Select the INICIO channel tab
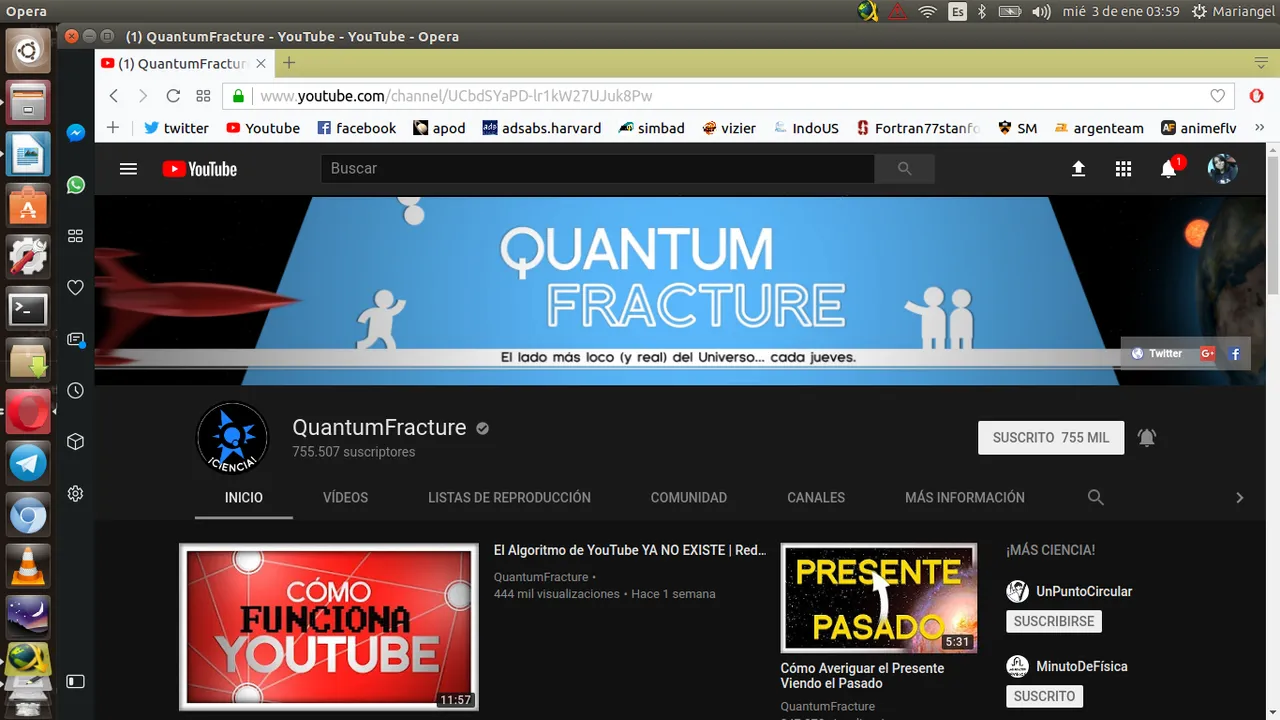This screenshot has width=1280, height=720. [244, 497]
